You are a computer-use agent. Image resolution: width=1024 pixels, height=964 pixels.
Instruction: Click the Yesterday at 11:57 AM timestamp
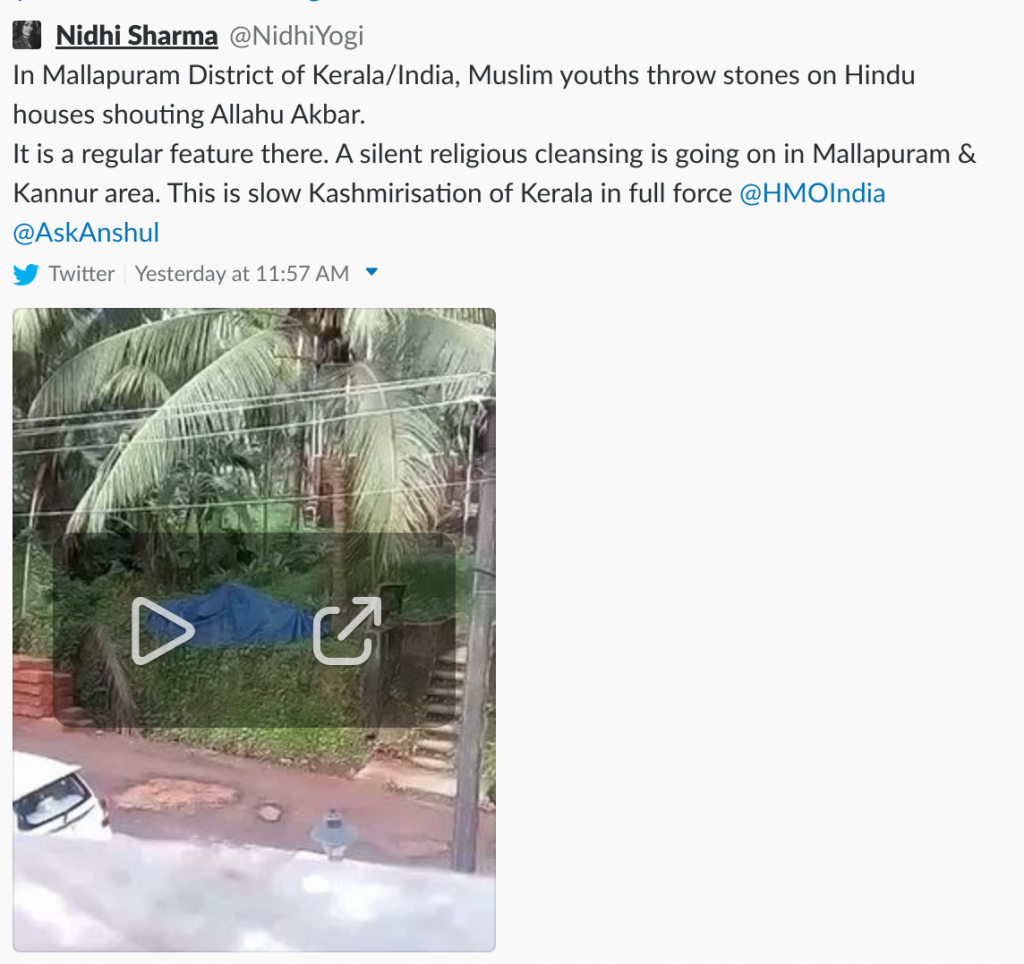pyautogui.click(x=242, y=274)
